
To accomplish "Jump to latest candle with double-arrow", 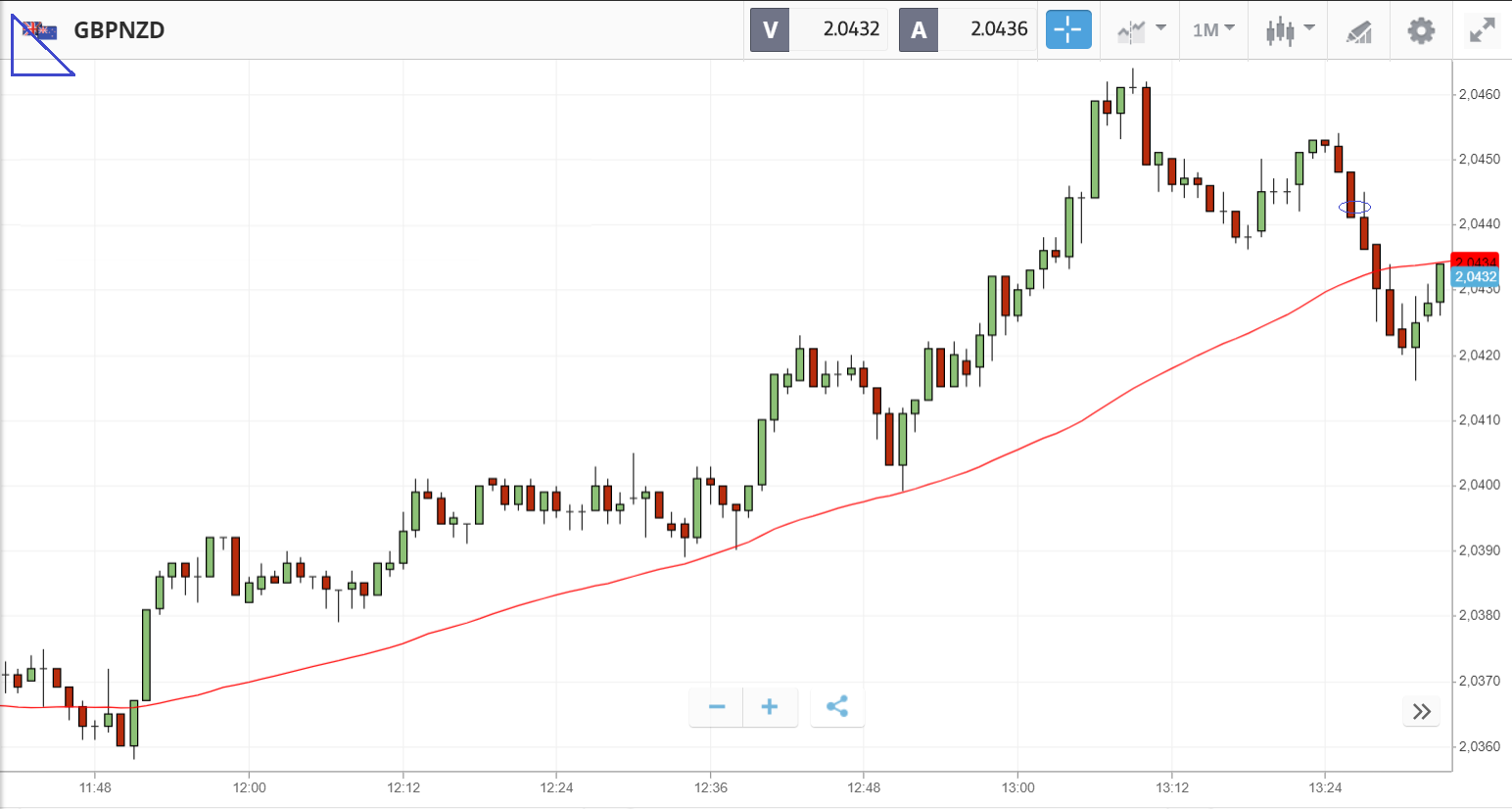I will (1422, 711).
